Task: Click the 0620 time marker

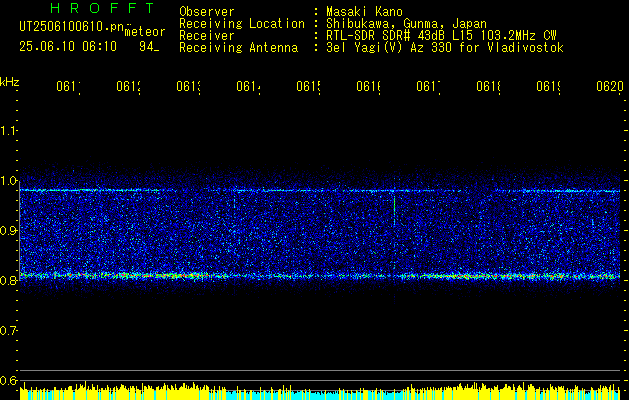Action: pos(610,87)
